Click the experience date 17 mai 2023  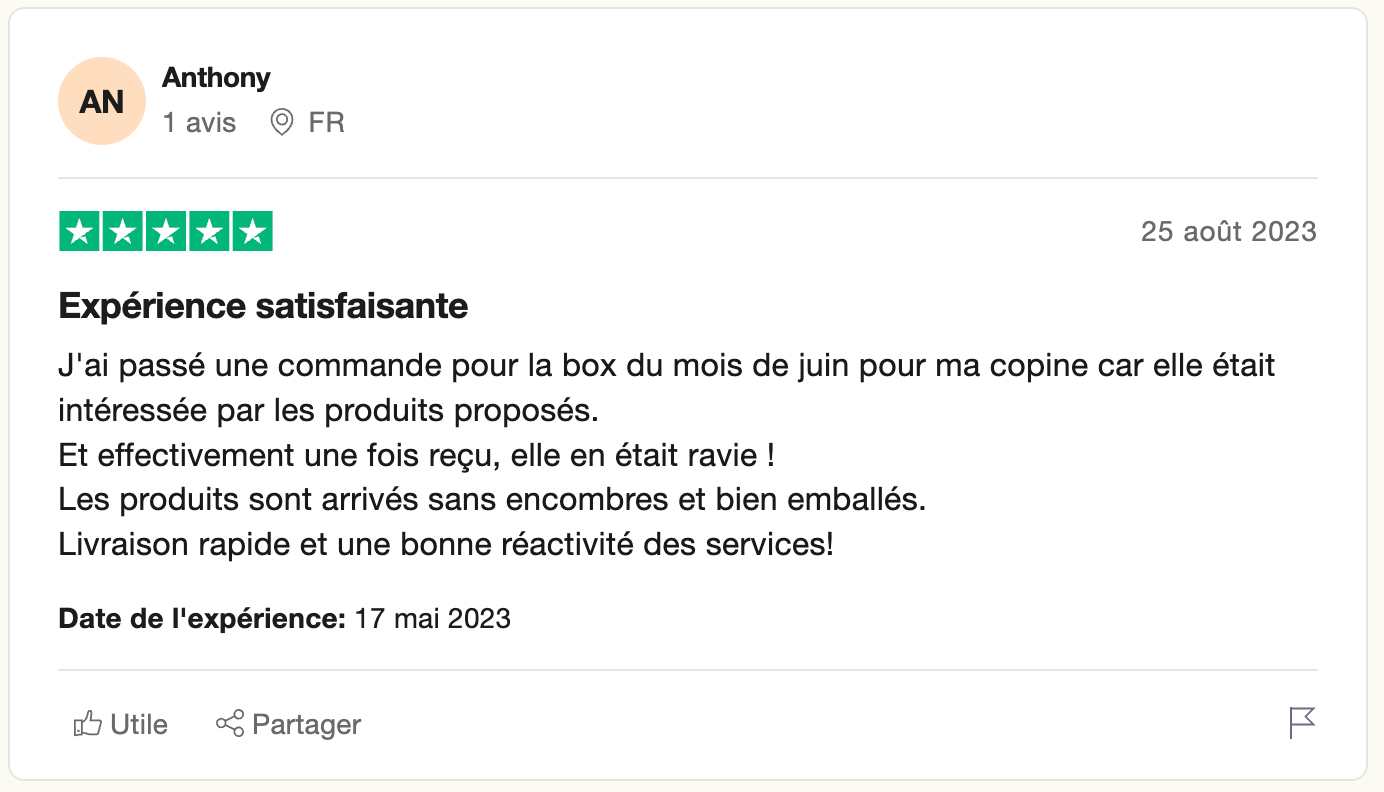click(433, 619)
